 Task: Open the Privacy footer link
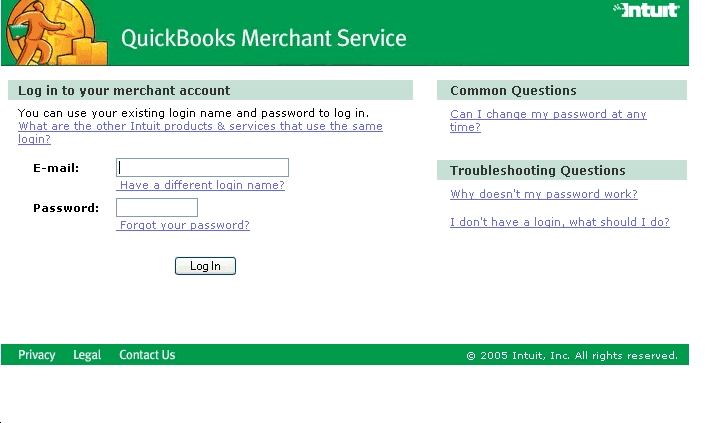37,355
